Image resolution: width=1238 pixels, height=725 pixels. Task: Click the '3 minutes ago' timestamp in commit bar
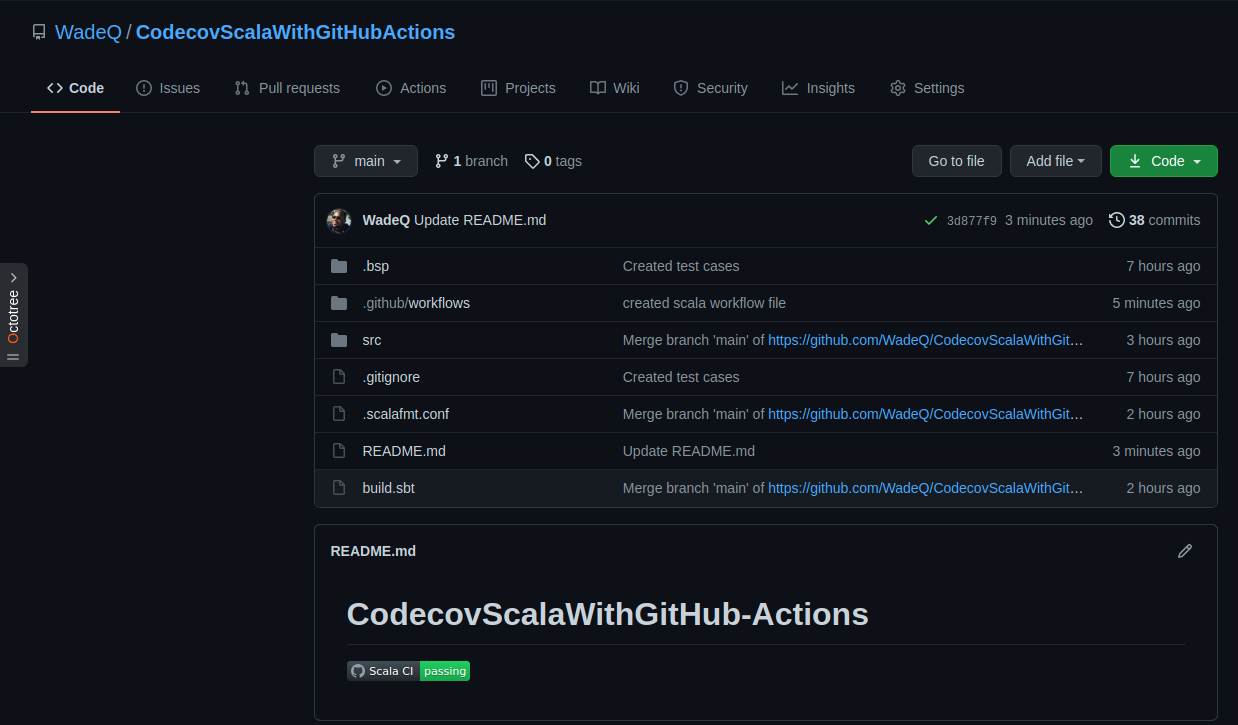tap(1049, 220)
